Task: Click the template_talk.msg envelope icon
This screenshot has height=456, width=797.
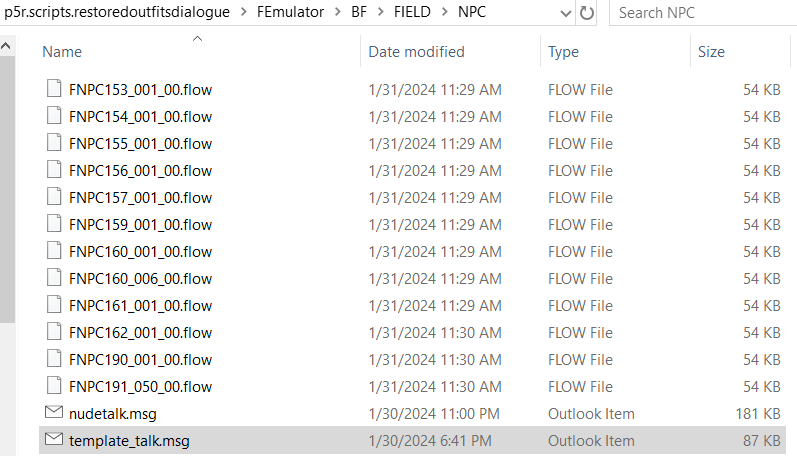Action: pos(54,439)
